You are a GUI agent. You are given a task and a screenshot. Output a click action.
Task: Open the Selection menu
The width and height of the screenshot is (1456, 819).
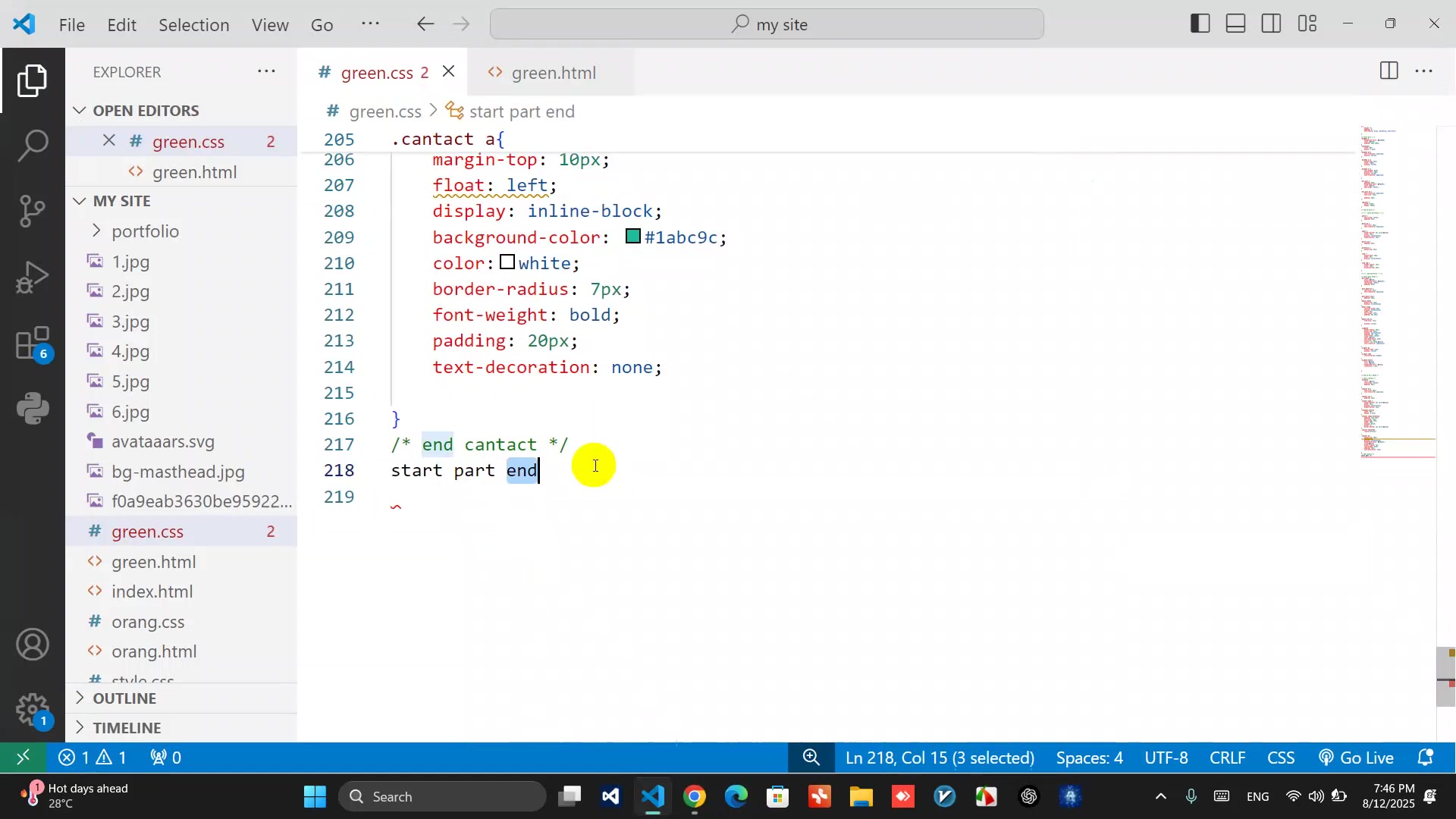(x=193, y=24)
